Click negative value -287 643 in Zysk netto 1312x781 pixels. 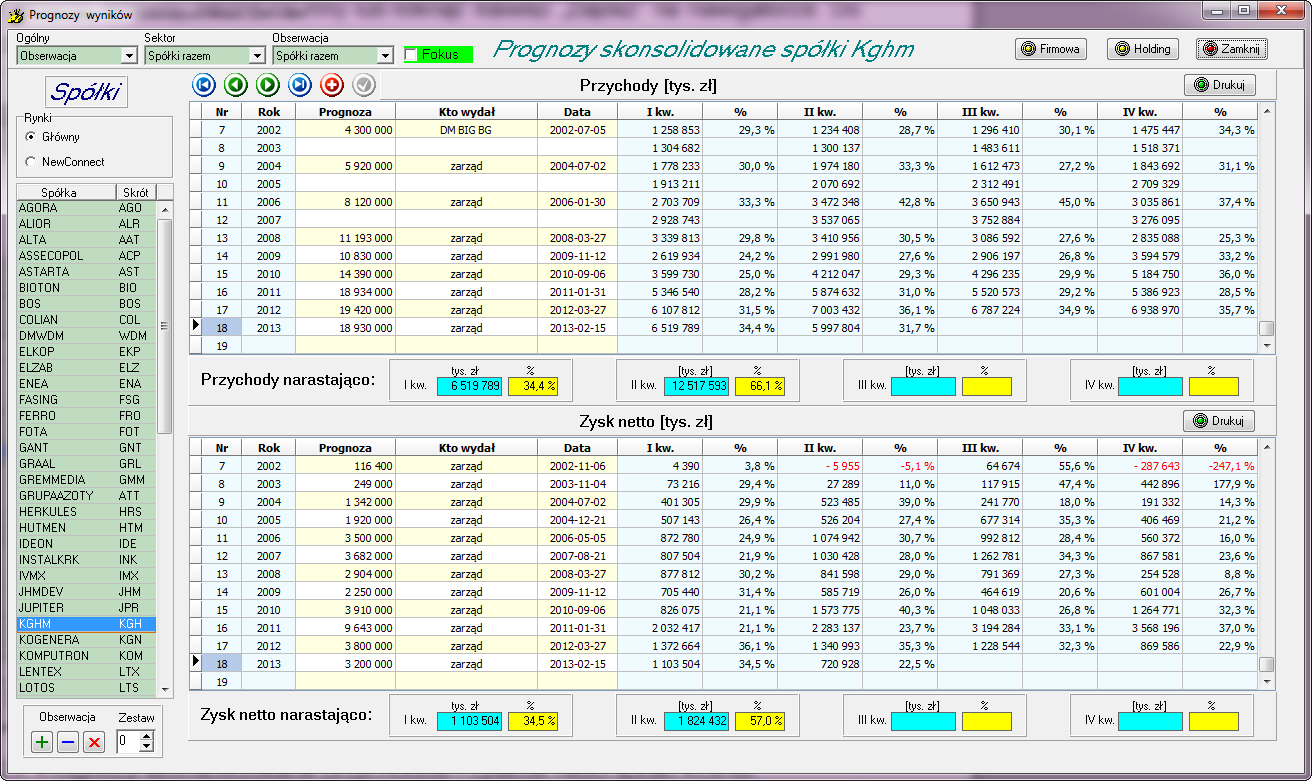point(1140,466)
